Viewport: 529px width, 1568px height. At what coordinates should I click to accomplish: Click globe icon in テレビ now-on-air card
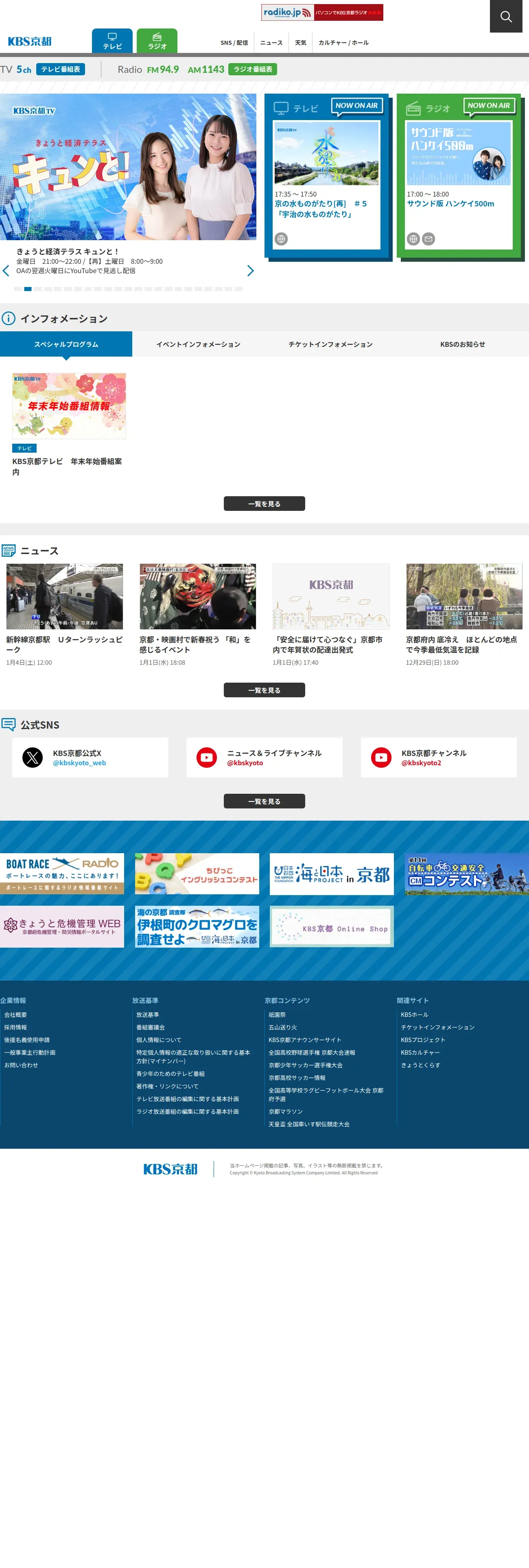281,239
